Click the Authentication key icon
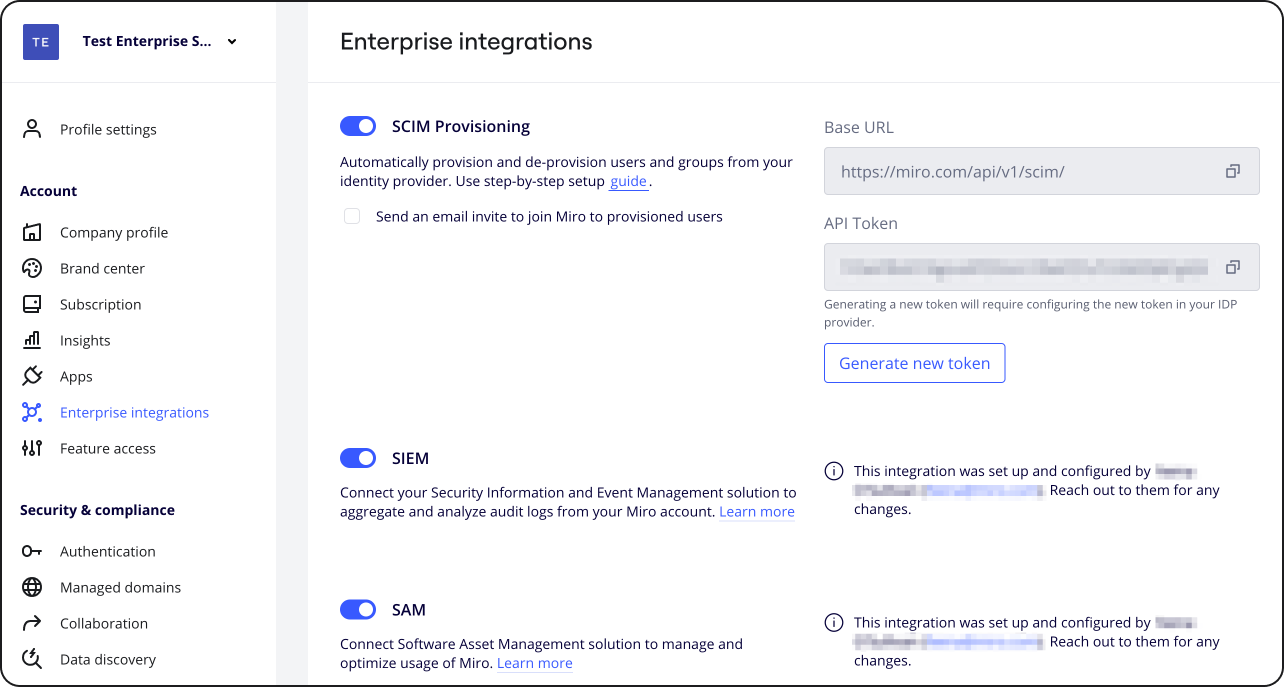The image size is (1284, 687). [32, 551]
